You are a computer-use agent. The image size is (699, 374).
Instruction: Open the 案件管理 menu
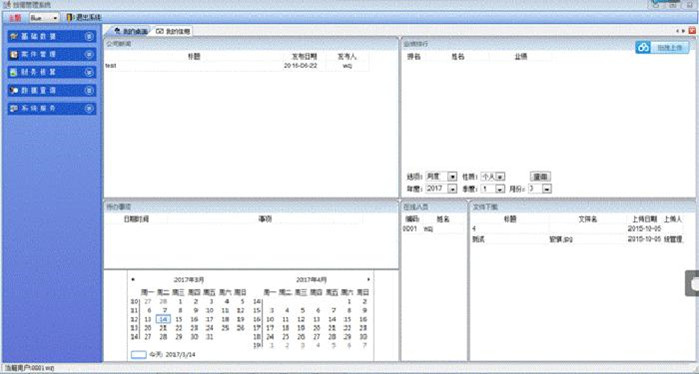point(52,54)
